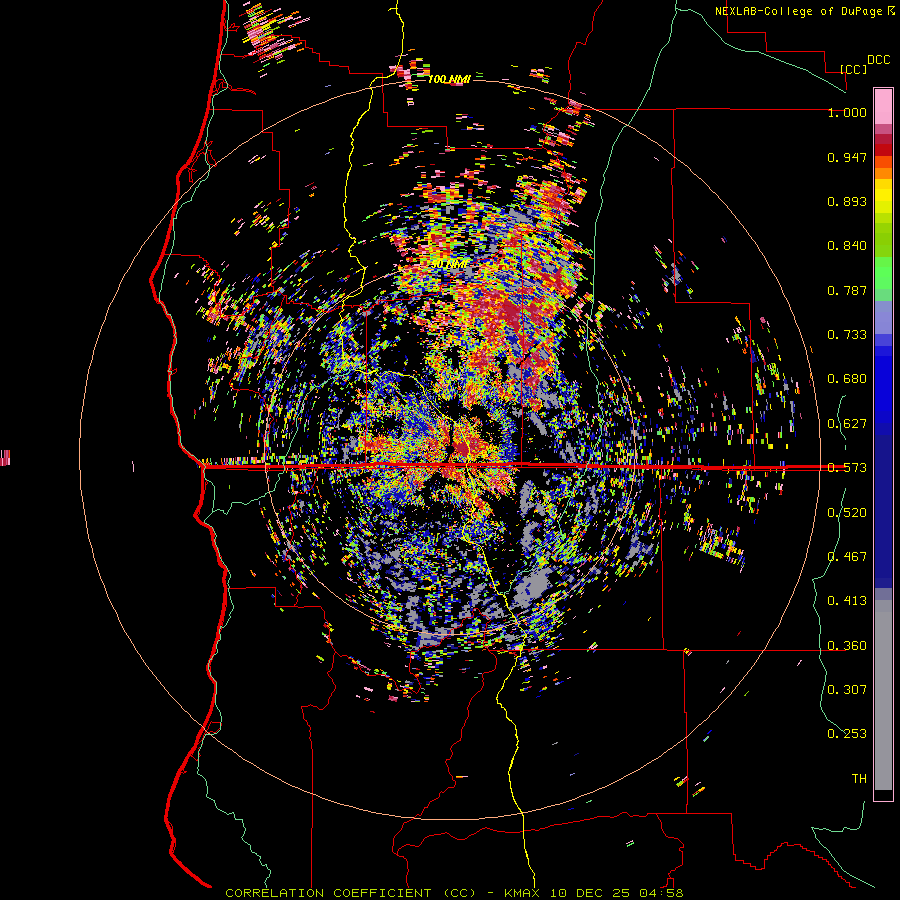This screenshot has width=900, height=900.
Task: Select the 0.360 scale value
Action: click(x=847, y=646)
